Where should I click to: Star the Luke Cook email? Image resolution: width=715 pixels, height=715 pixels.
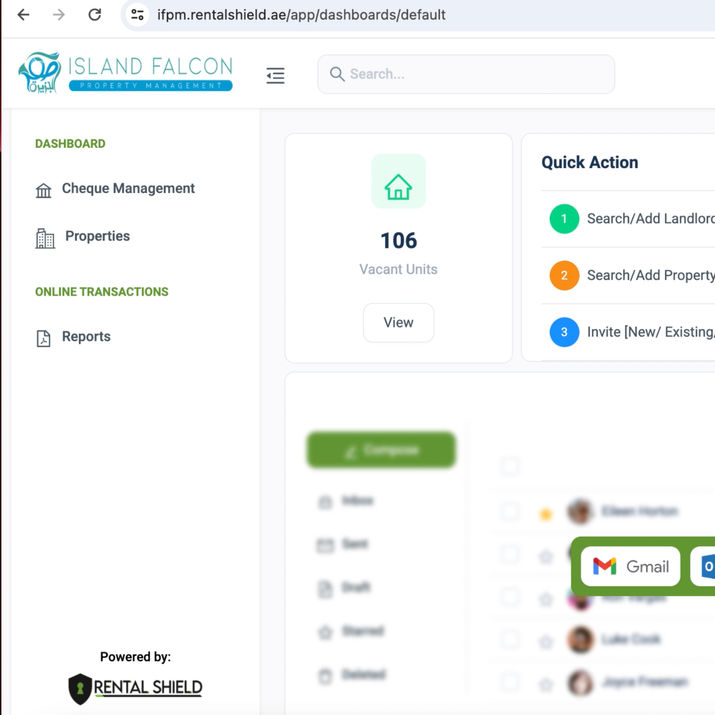[546, 642]
